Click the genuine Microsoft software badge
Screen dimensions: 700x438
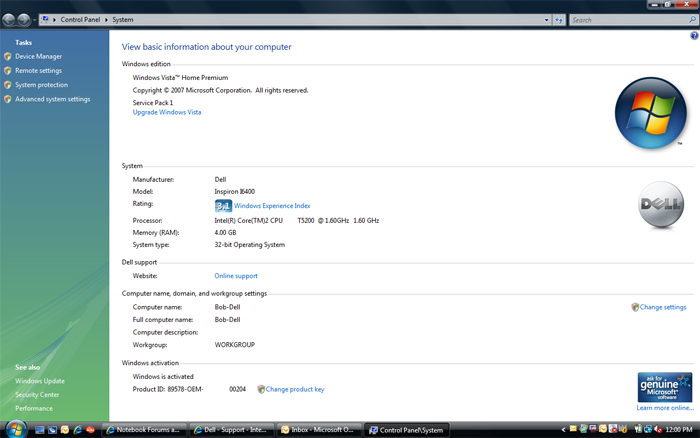pos(665,387)
